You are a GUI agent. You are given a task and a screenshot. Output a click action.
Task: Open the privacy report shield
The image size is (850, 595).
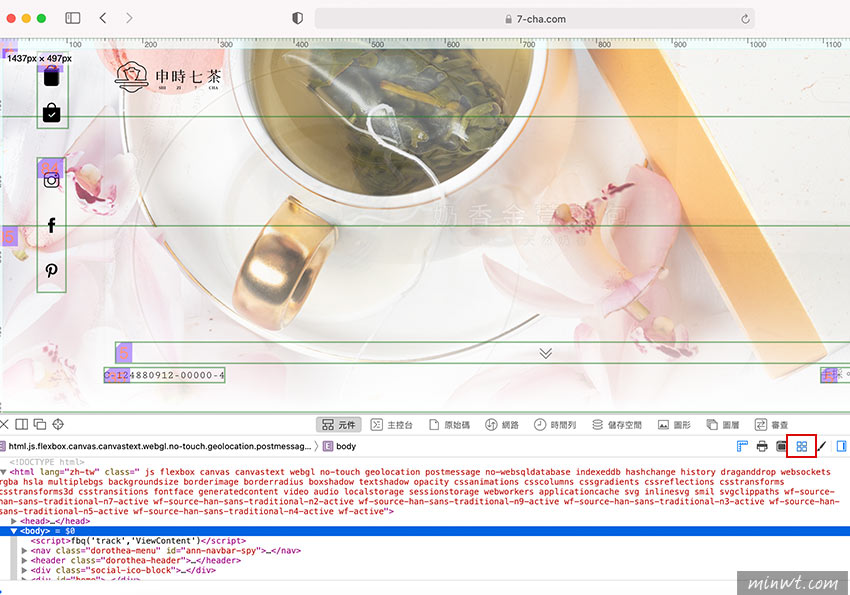[x=298, y=18]
